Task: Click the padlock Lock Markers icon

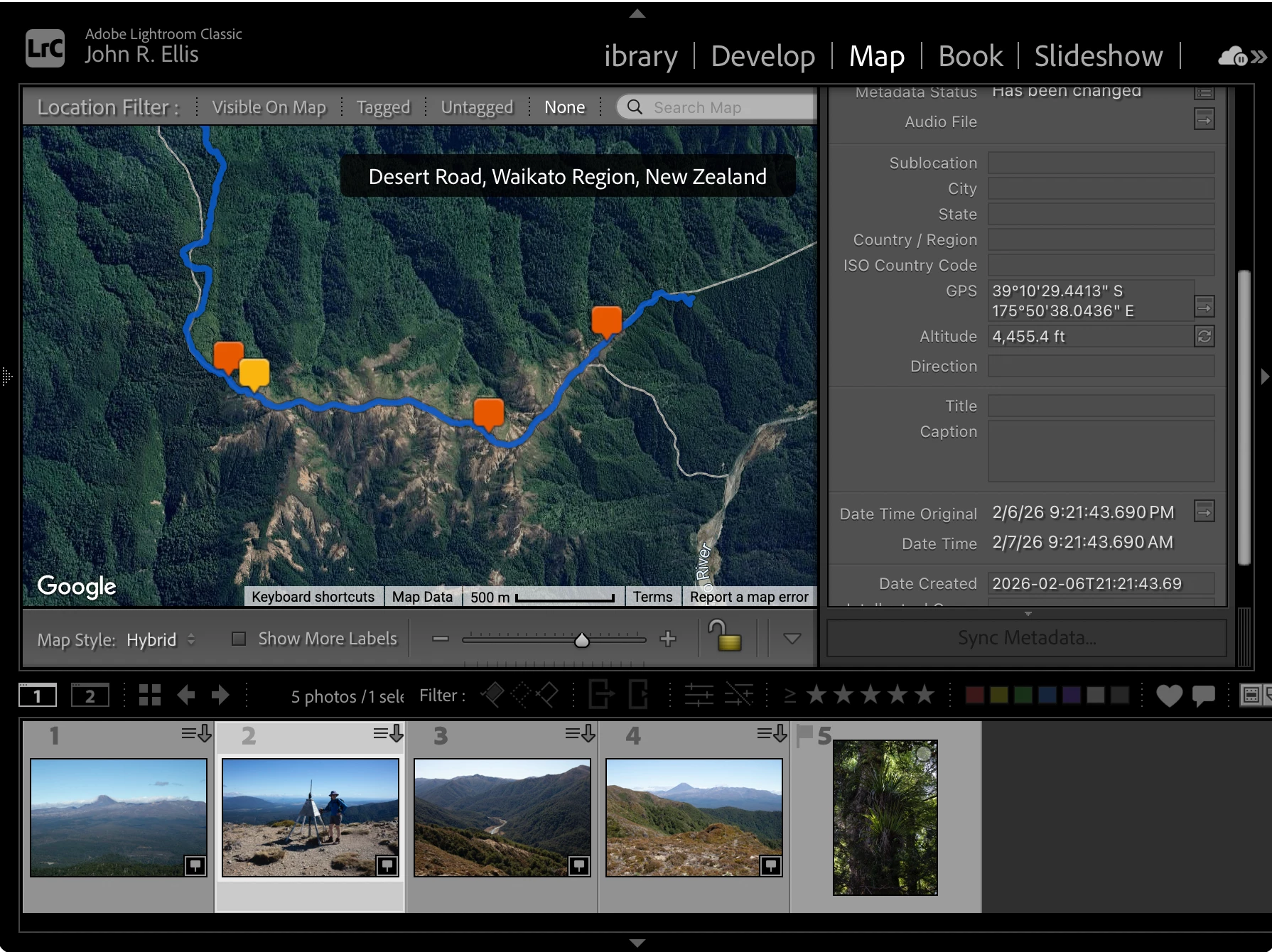Action: (726, 636)
